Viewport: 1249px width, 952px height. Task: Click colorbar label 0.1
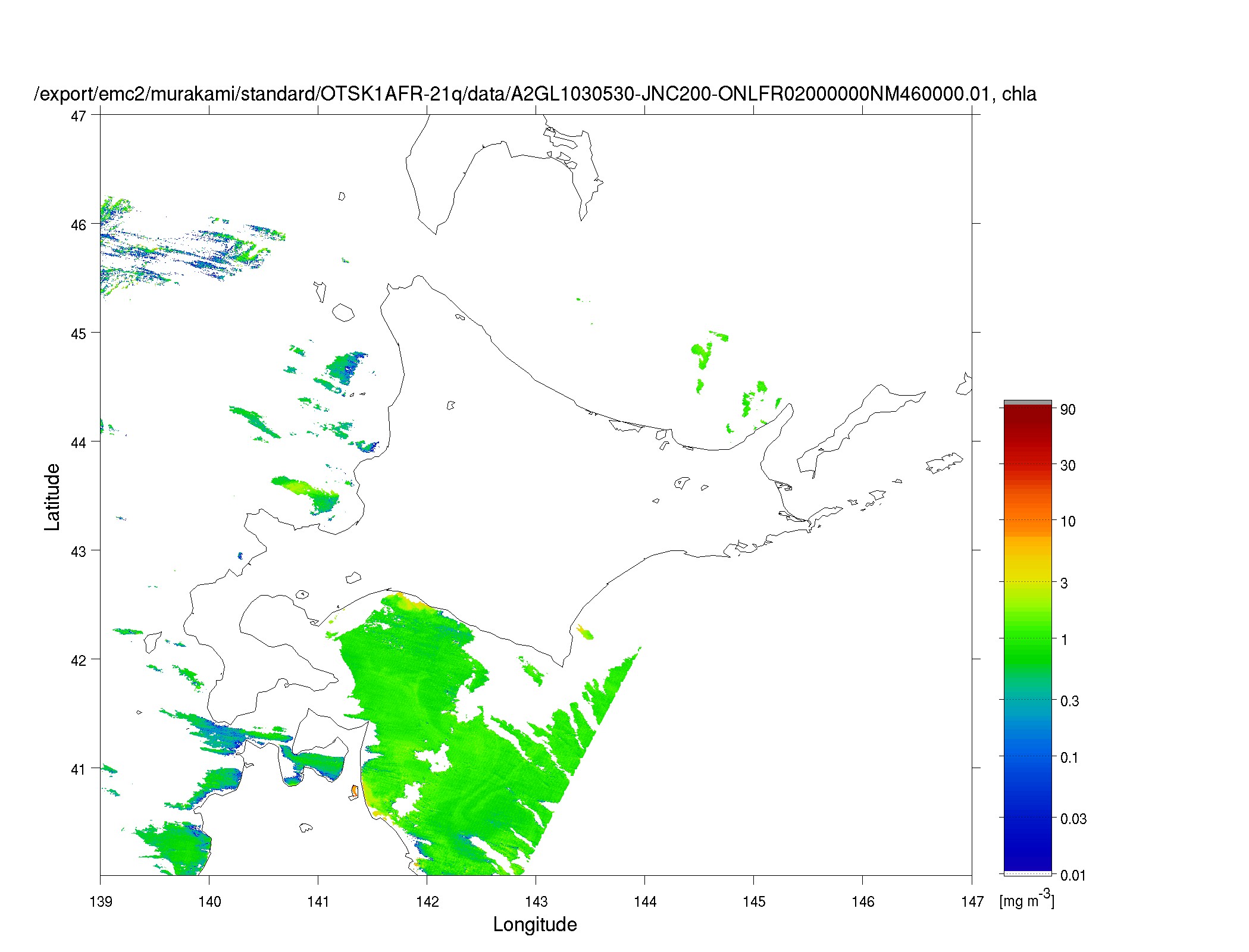1069,757
